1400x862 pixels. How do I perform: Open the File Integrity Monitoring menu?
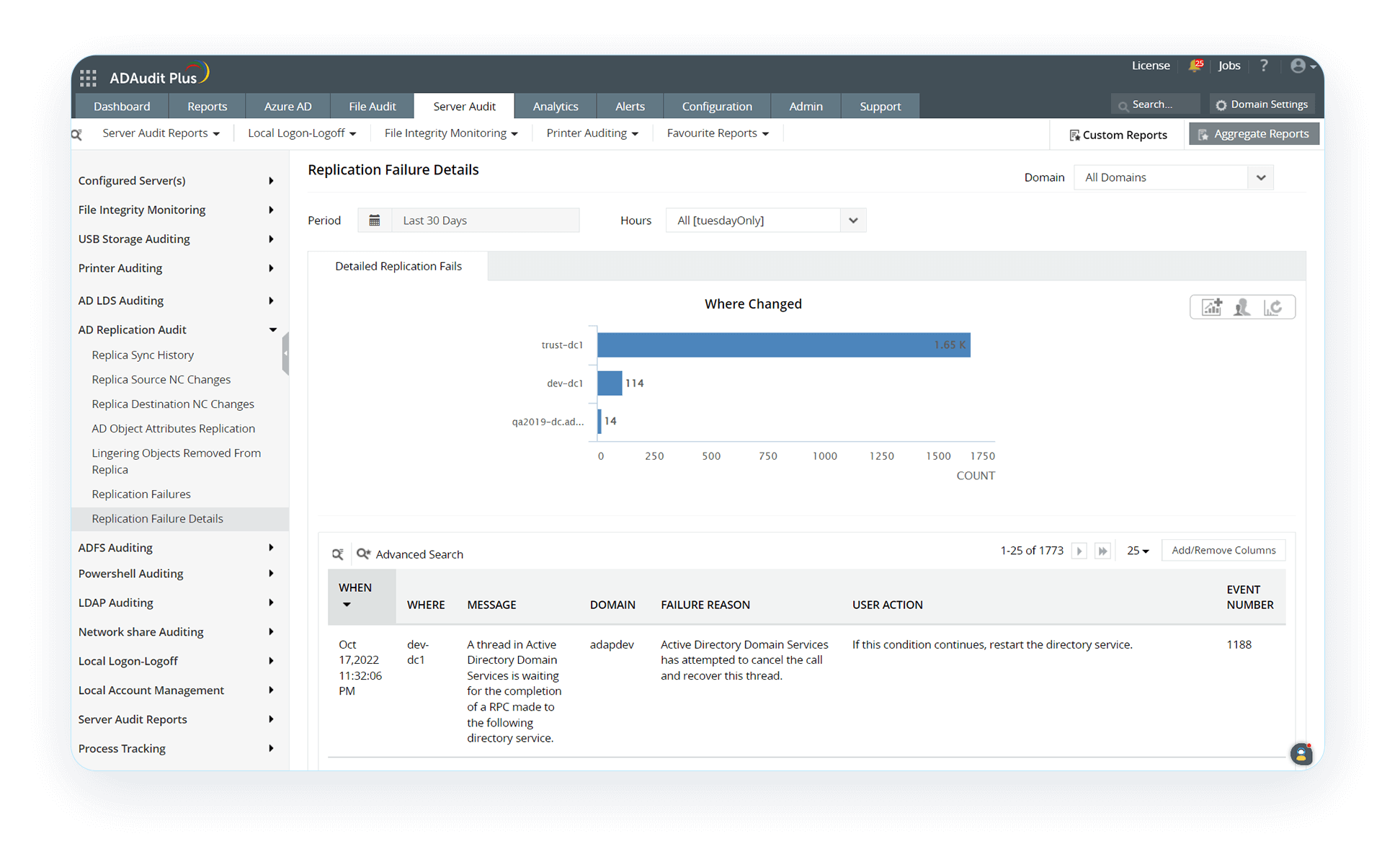click(x=450, y=133)
